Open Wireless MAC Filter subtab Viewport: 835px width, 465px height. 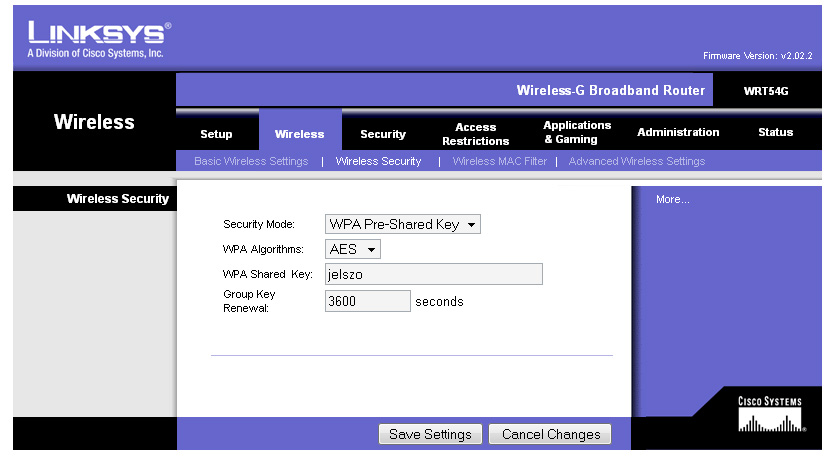pos(500,161)
